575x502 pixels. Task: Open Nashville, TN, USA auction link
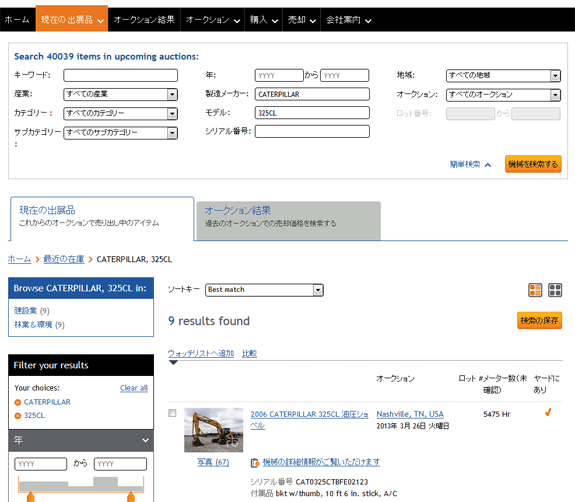point(410,414)
